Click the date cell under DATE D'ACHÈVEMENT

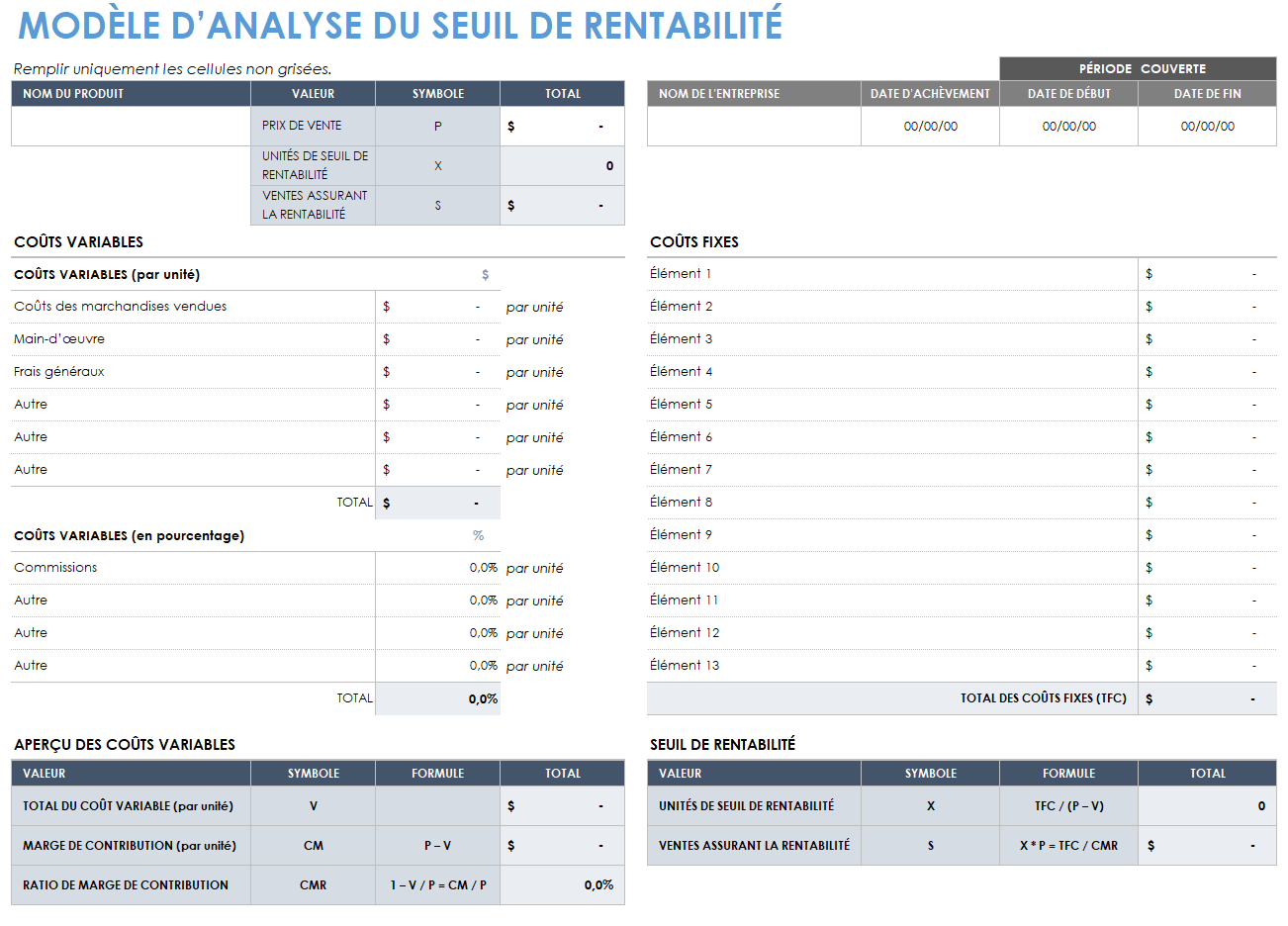pos(930,127)
